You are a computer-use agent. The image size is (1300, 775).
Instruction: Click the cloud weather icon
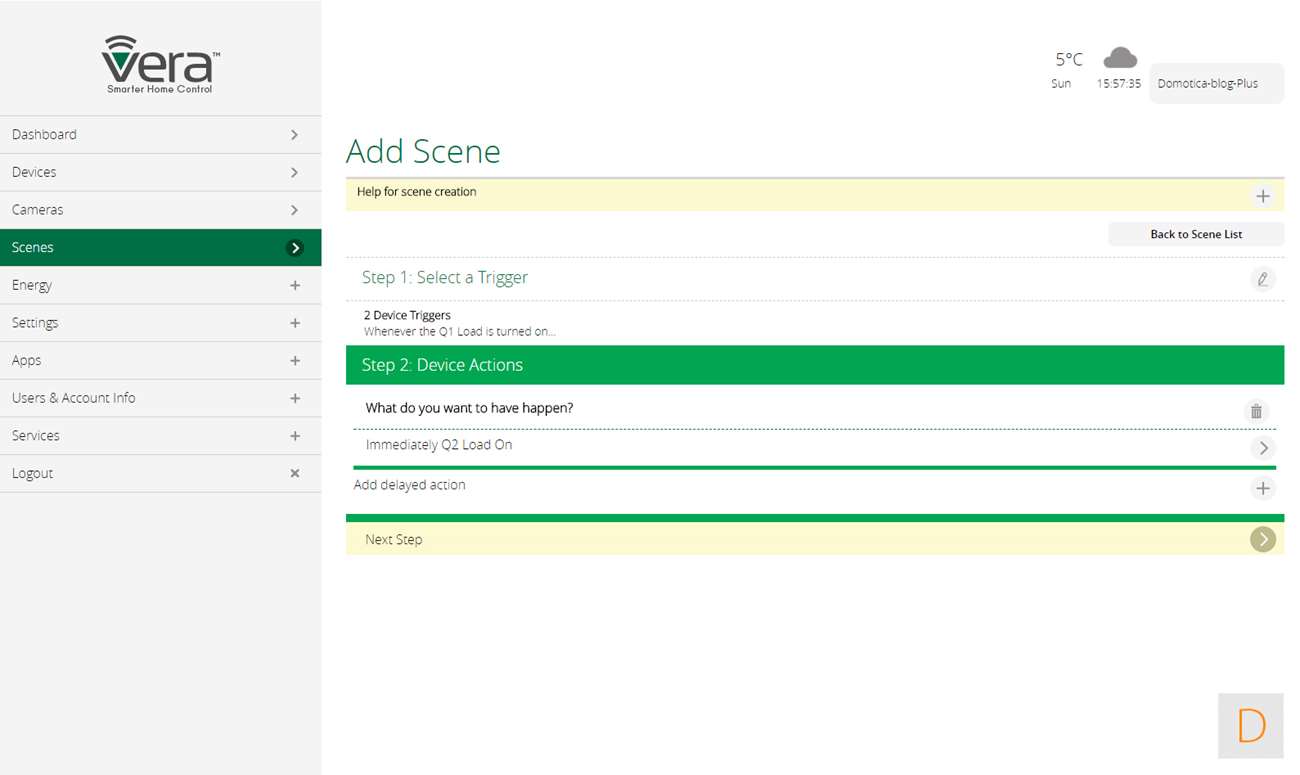click(1119, 58)
